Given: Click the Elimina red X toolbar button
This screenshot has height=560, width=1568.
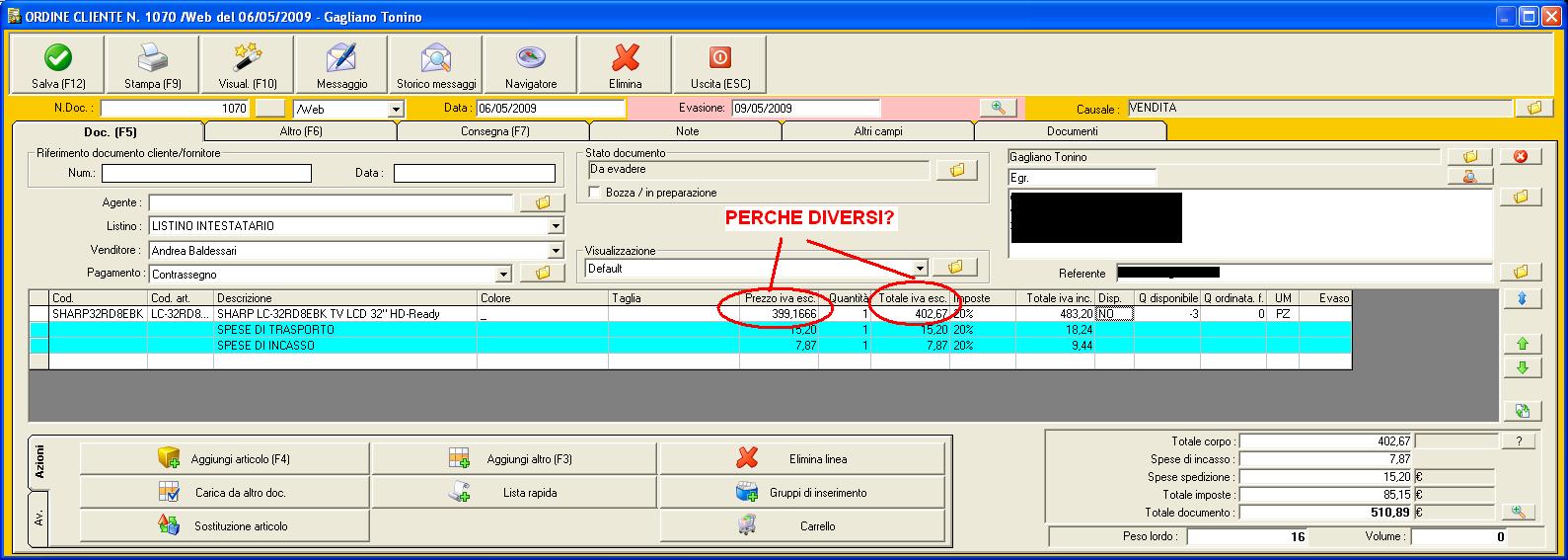Looking at the screenshot, I should tap(626, 65).
